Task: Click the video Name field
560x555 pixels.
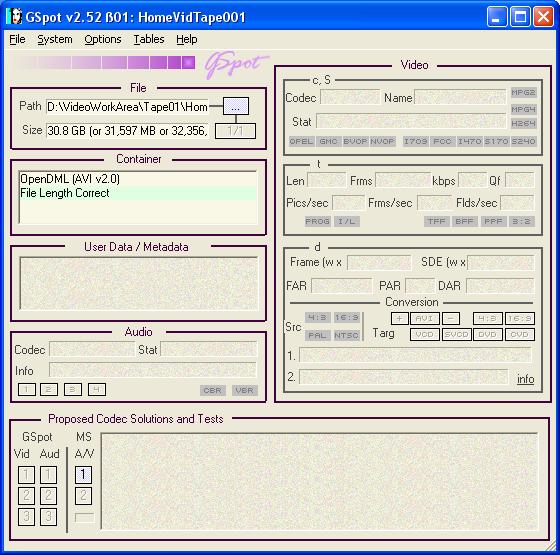Action: click(460, 97)
